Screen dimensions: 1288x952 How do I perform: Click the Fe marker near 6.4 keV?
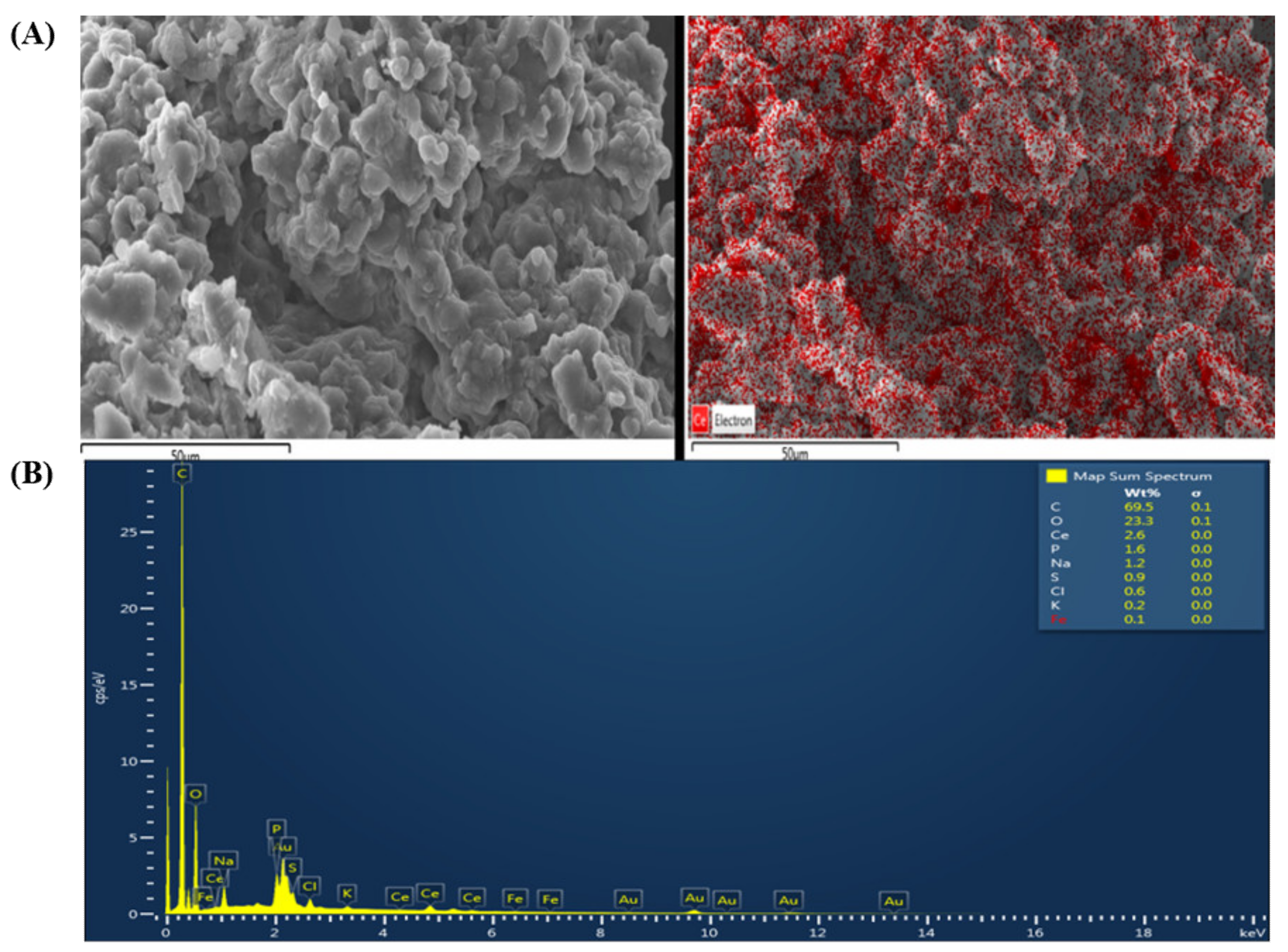tap(515, 897)
